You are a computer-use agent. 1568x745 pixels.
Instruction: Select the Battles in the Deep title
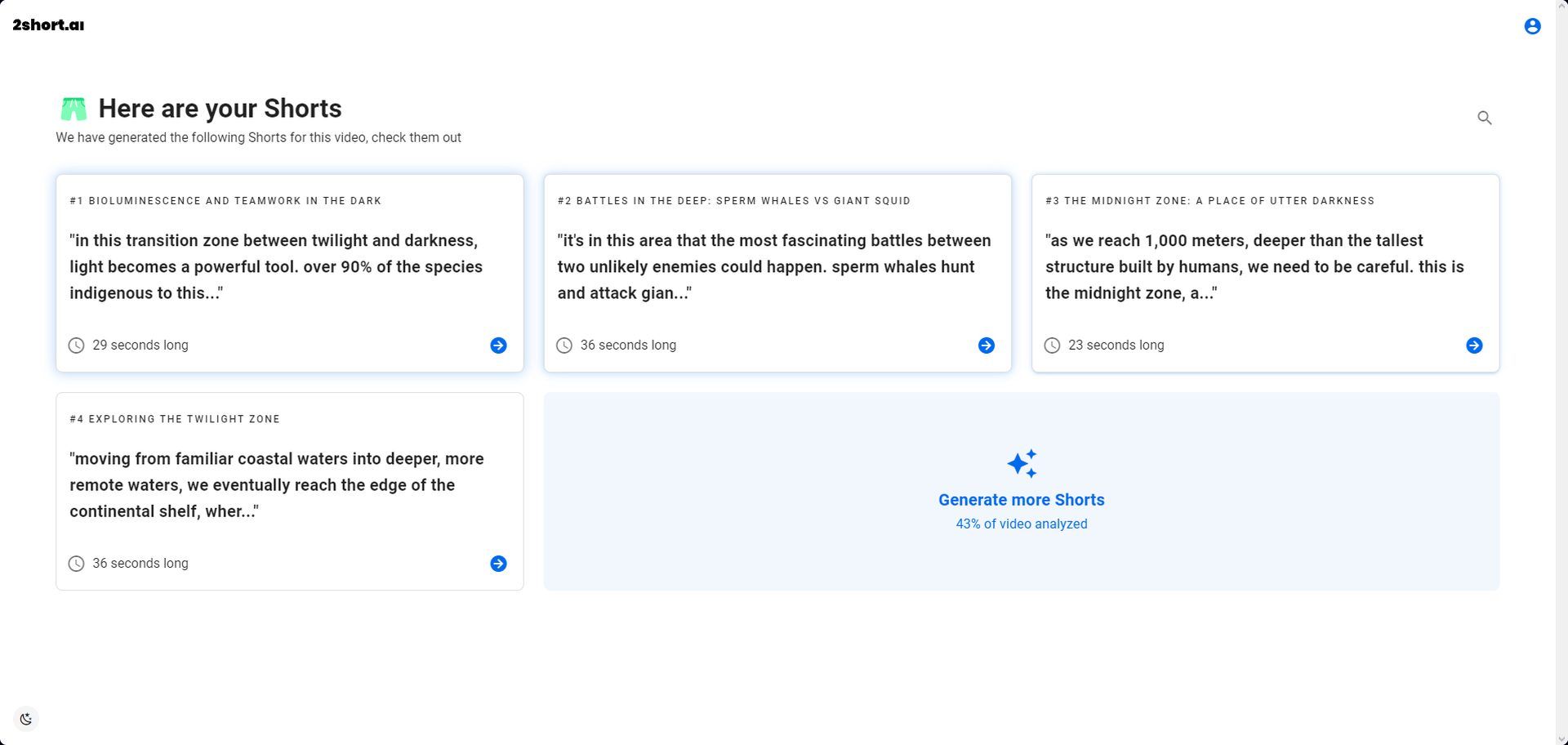point(734,201)
